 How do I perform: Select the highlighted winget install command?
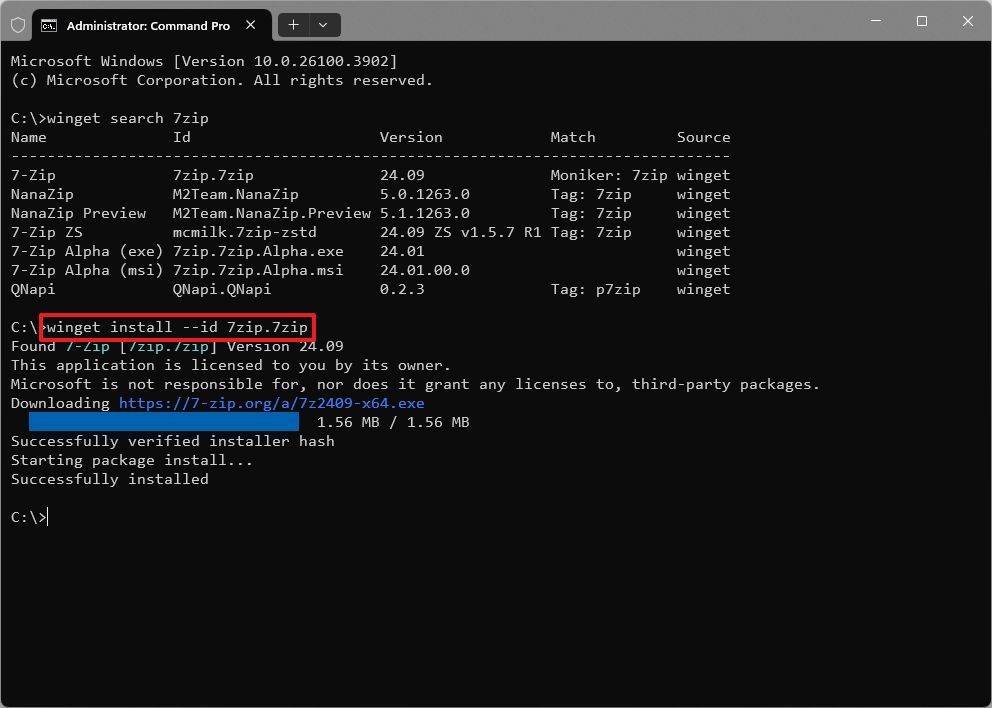coord(175,327)
